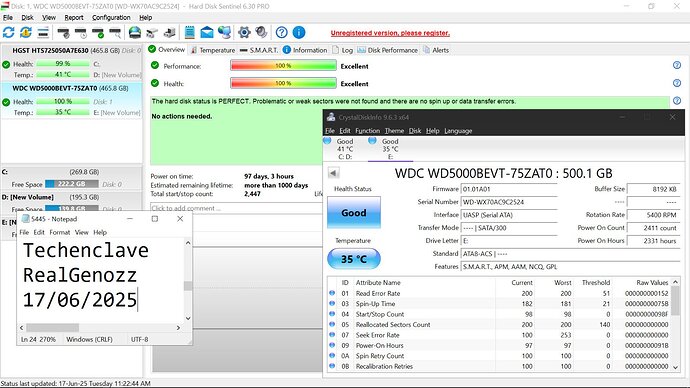This screenshot has height=388, width=690.
Task: Click the add comment input field
Action: pyautogui.click(x=236, y=208)
